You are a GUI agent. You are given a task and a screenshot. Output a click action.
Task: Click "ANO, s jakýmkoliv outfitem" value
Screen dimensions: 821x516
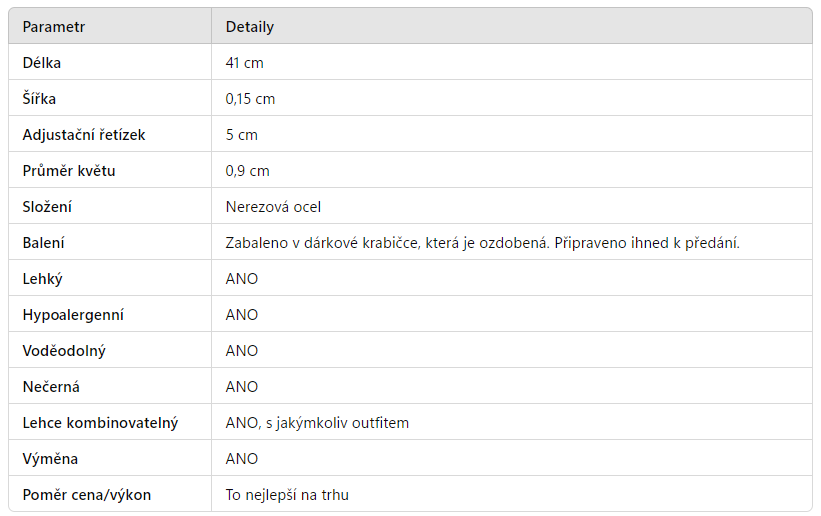[317, 423]
